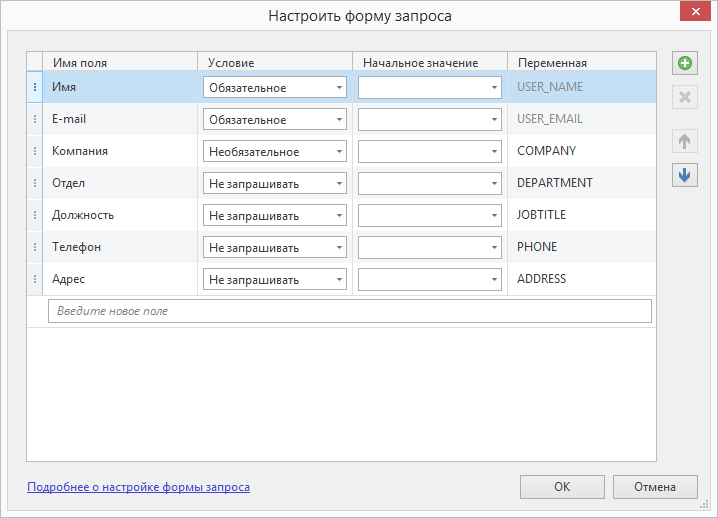Focus the Введите новое поле input
718x518 pixels.
pos(350,311)
